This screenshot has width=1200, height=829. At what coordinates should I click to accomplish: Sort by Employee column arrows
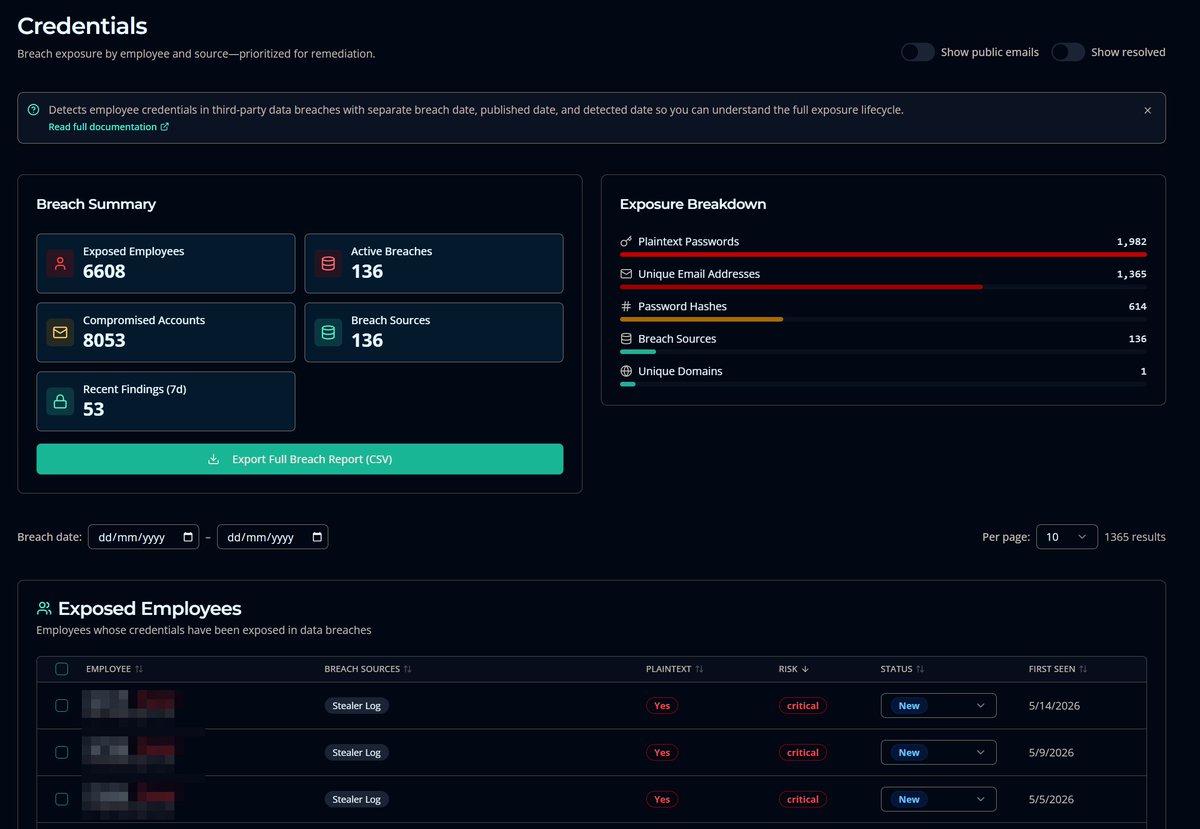(139, 669)
